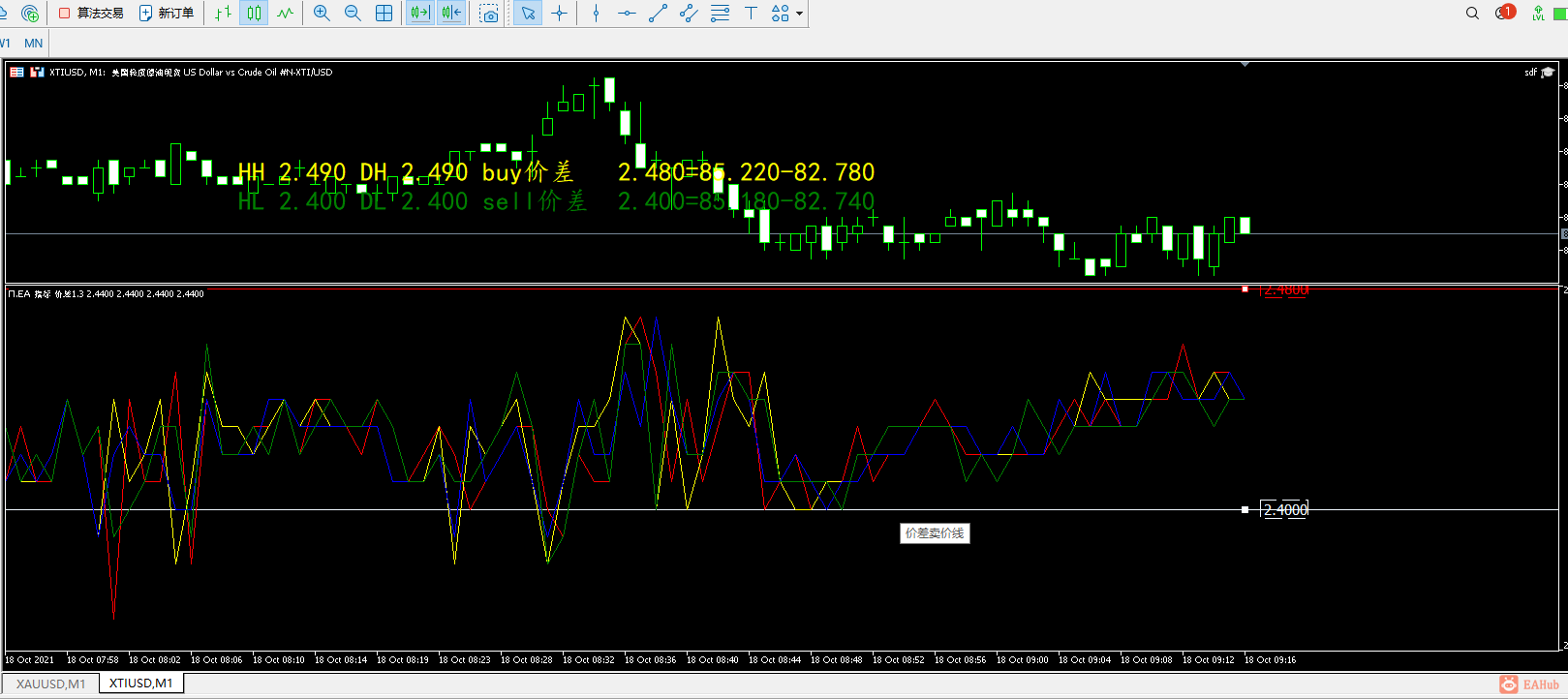Click the 18 Oct 08:36 time label

point(650,660)
